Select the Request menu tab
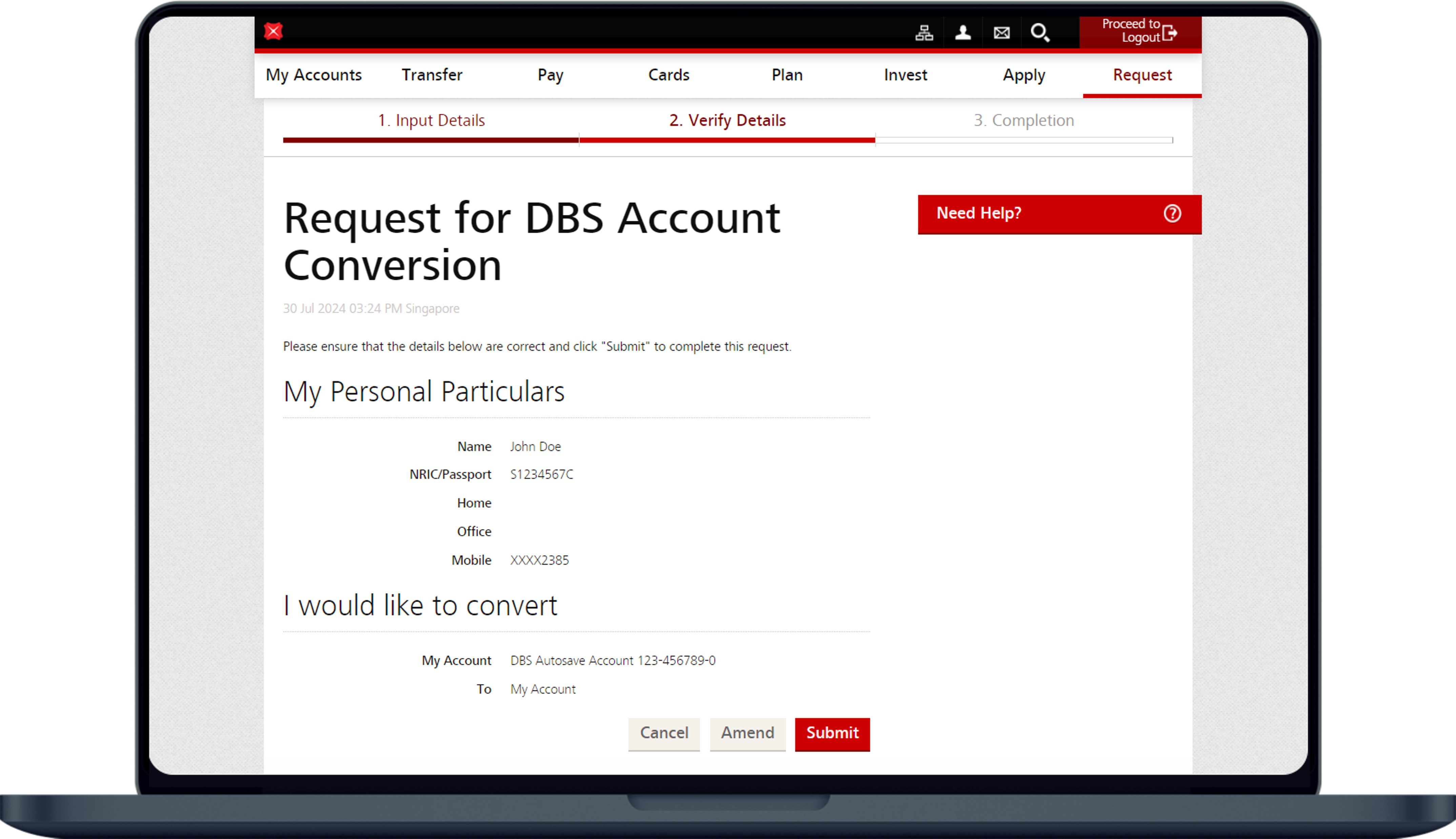The width and height of the screenshot is (1456, 839). click(x=1142, y=75)
